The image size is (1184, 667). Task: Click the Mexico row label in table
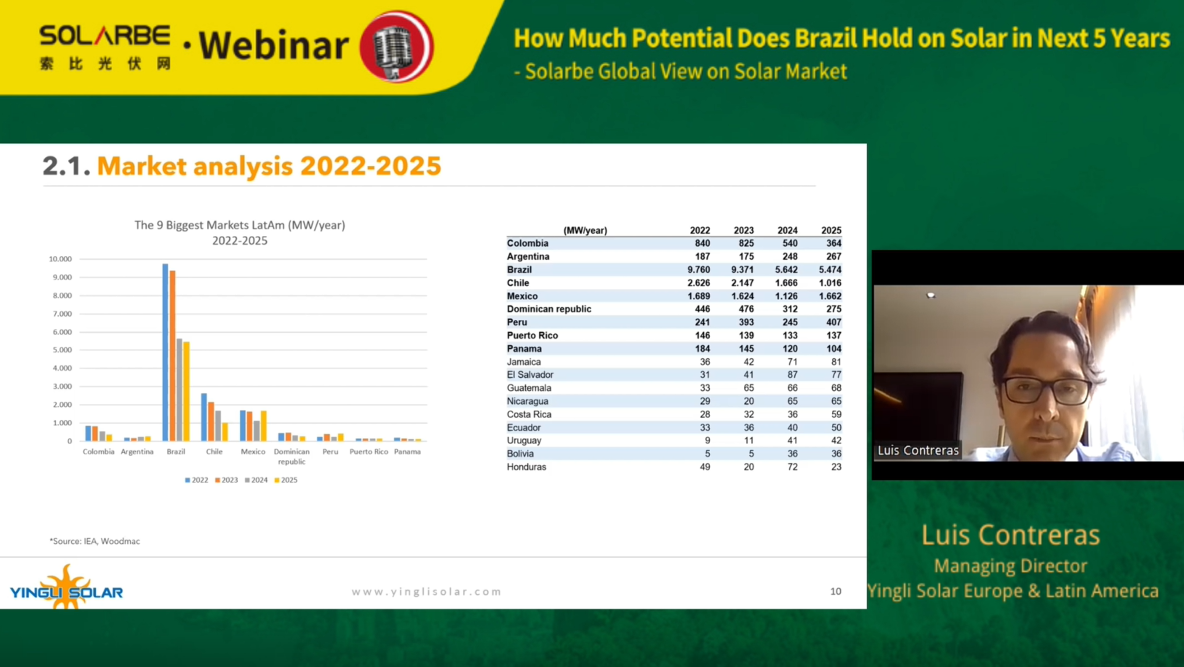[523, 296]
